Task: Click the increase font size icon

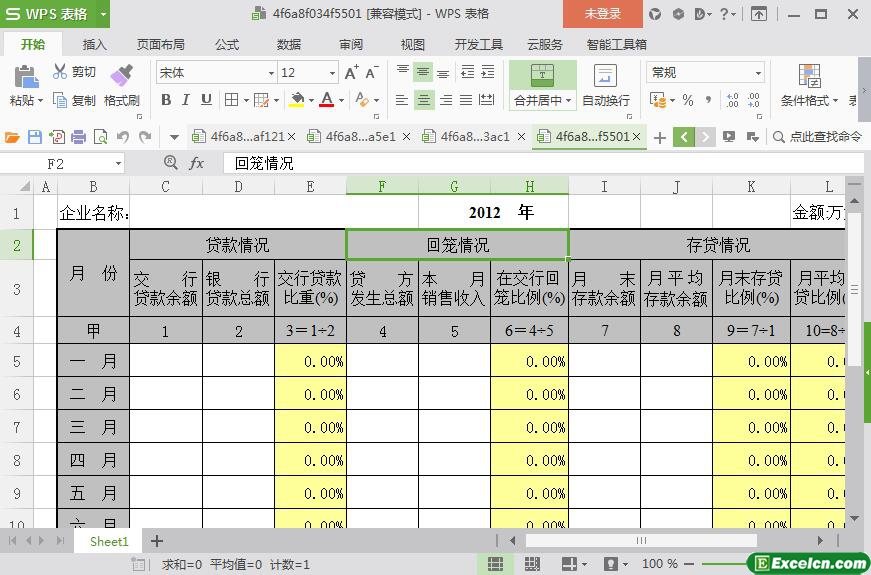Action: (x=351, y=73)
